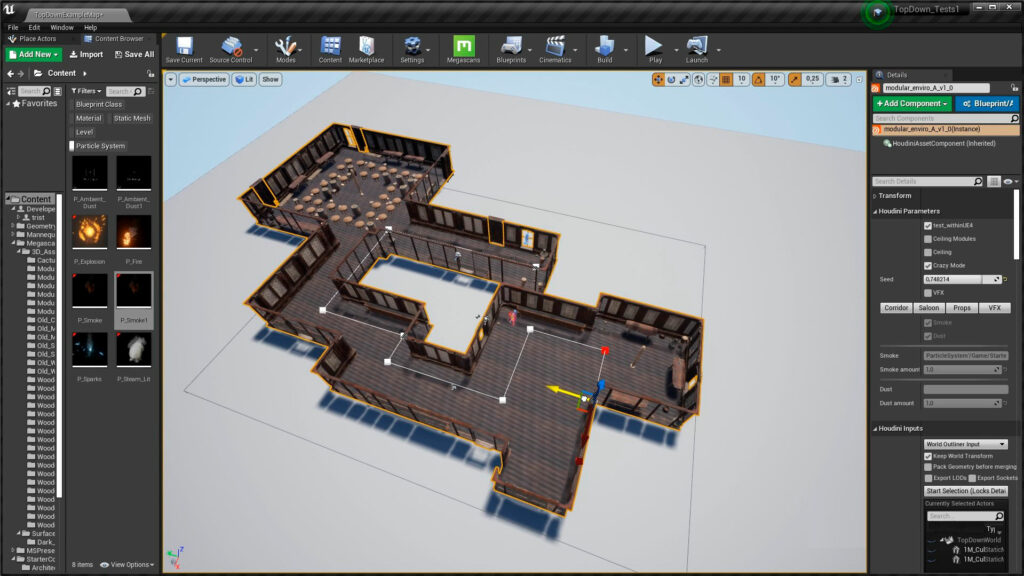Click the Smoke amount slider

point(963,370)
